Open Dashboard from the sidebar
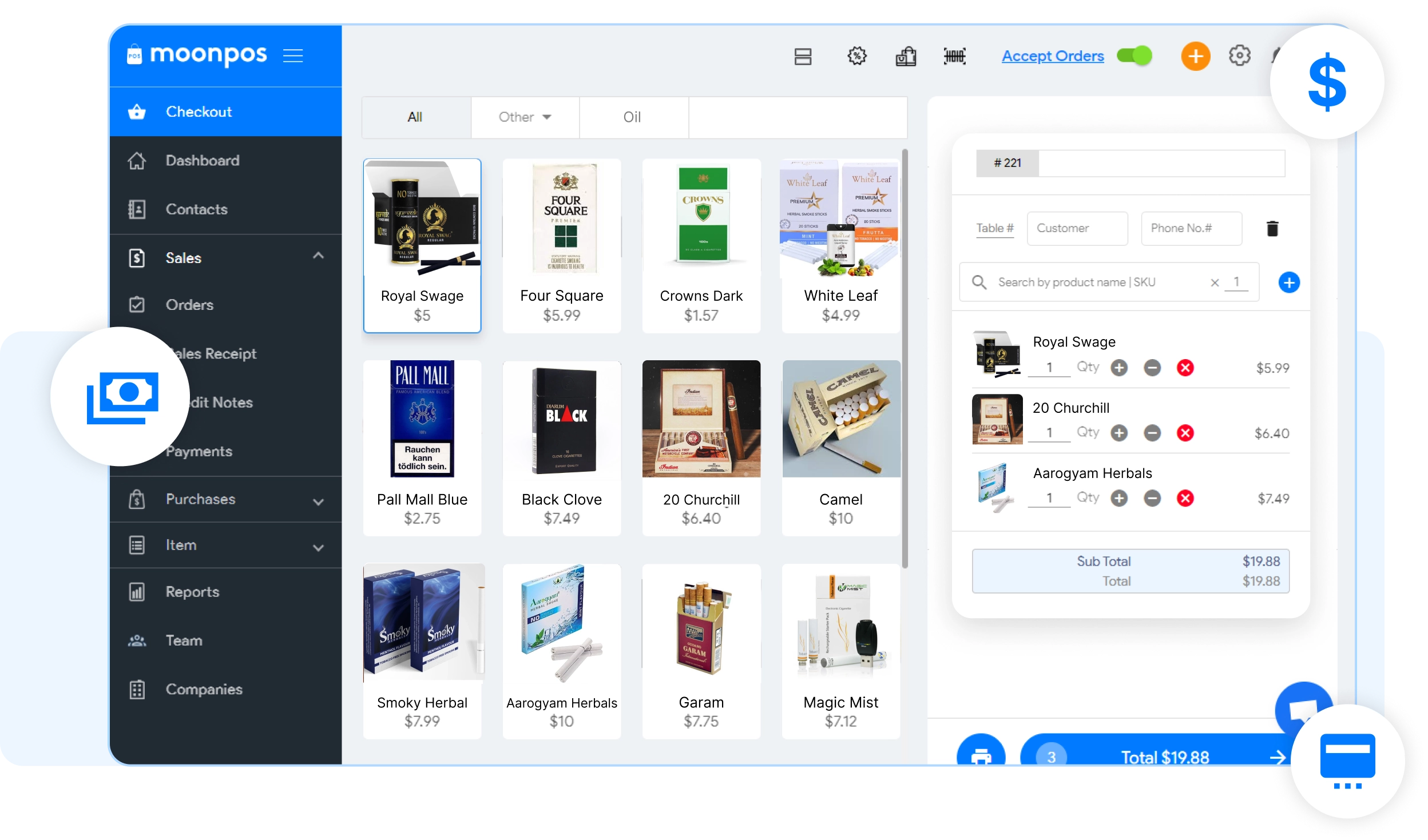 pos(202,161)
